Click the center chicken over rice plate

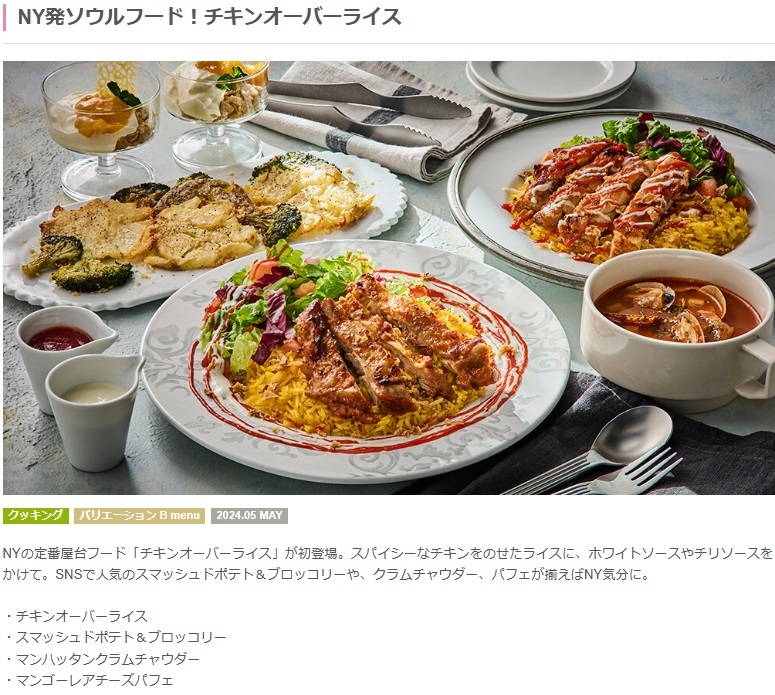pos(355,361)
